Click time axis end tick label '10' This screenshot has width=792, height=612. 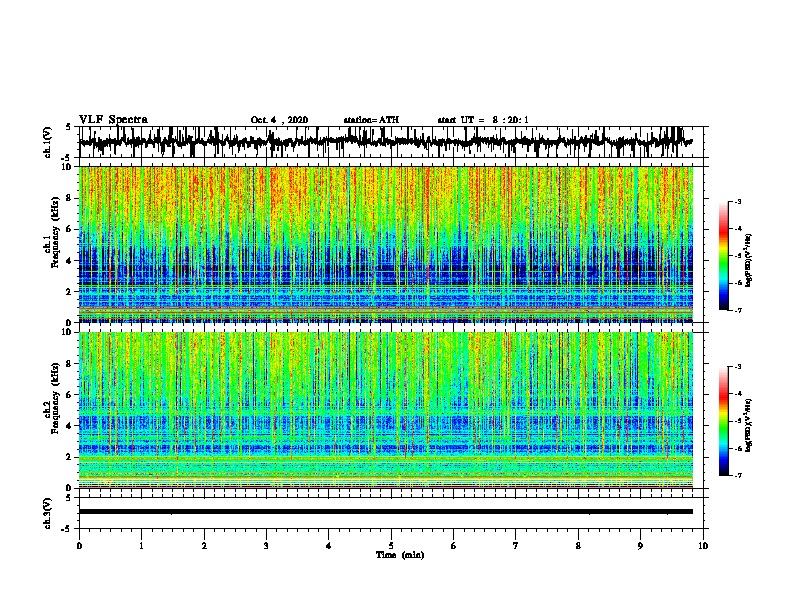(x=703, y=546)
